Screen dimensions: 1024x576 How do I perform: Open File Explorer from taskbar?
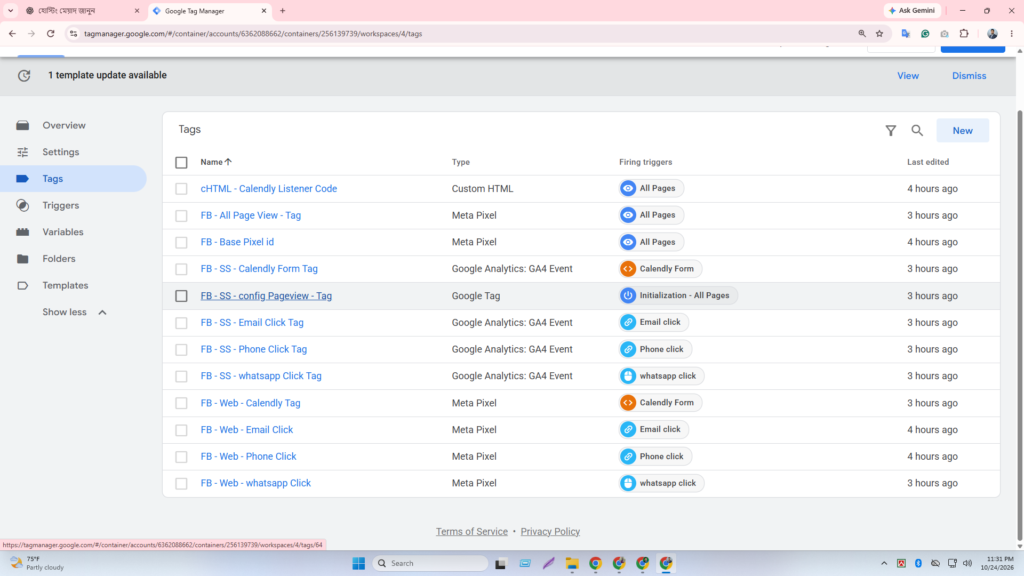click(572, 563)
